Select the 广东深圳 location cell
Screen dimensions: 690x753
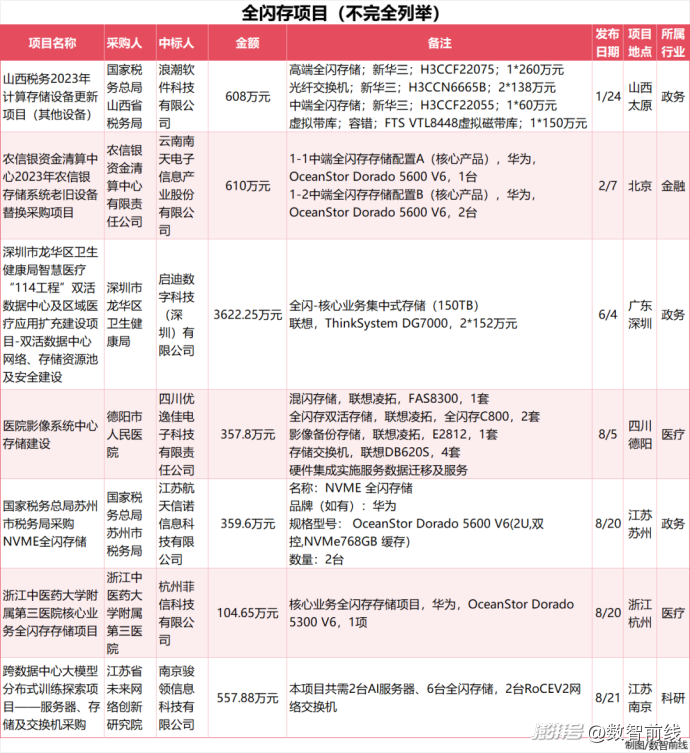click(640, 314)
